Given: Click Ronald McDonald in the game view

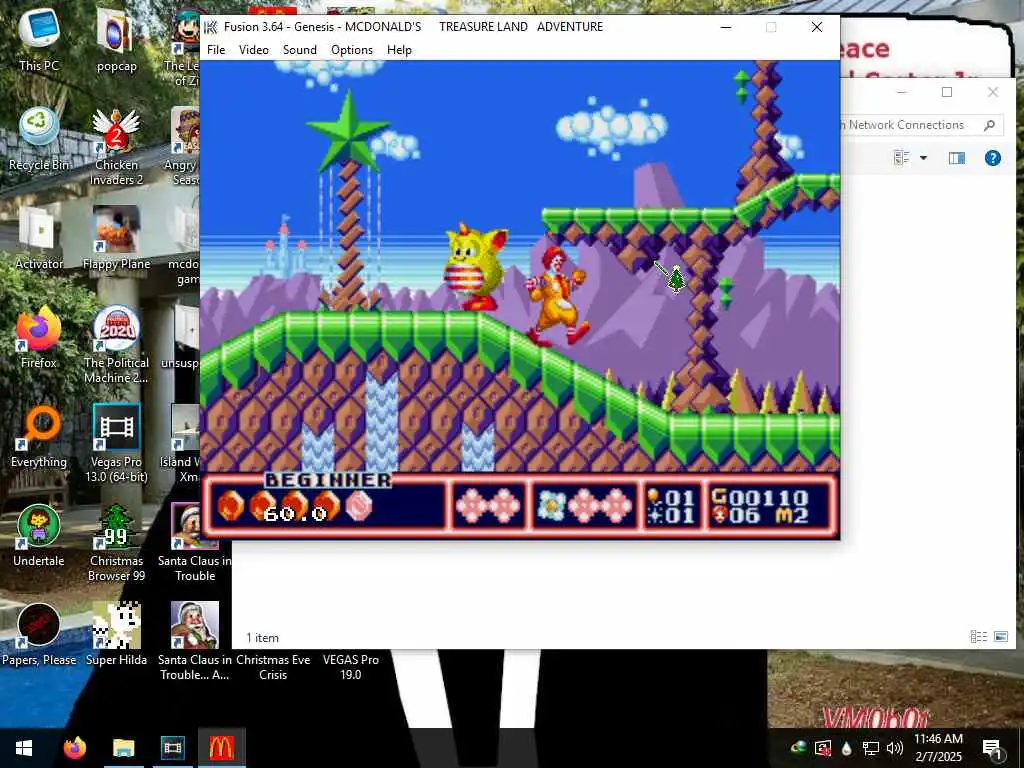Looking at the screenshot, I should 556,295.
